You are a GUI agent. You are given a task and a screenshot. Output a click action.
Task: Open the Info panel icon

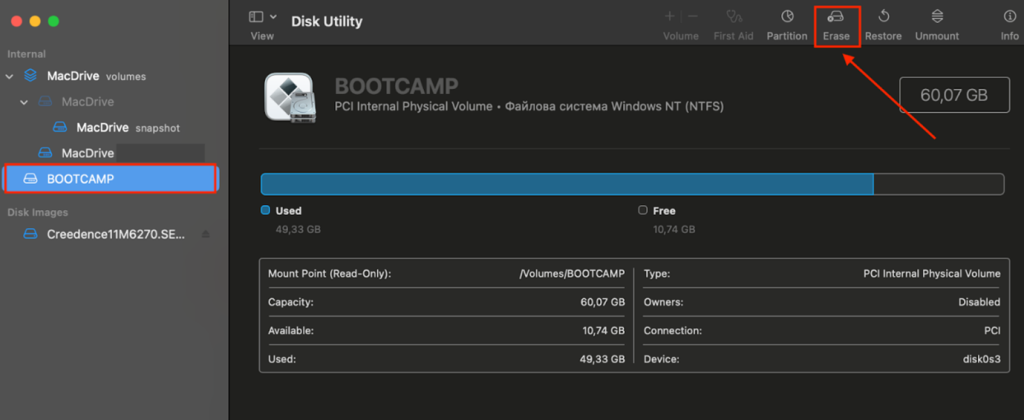[1010, 16]
